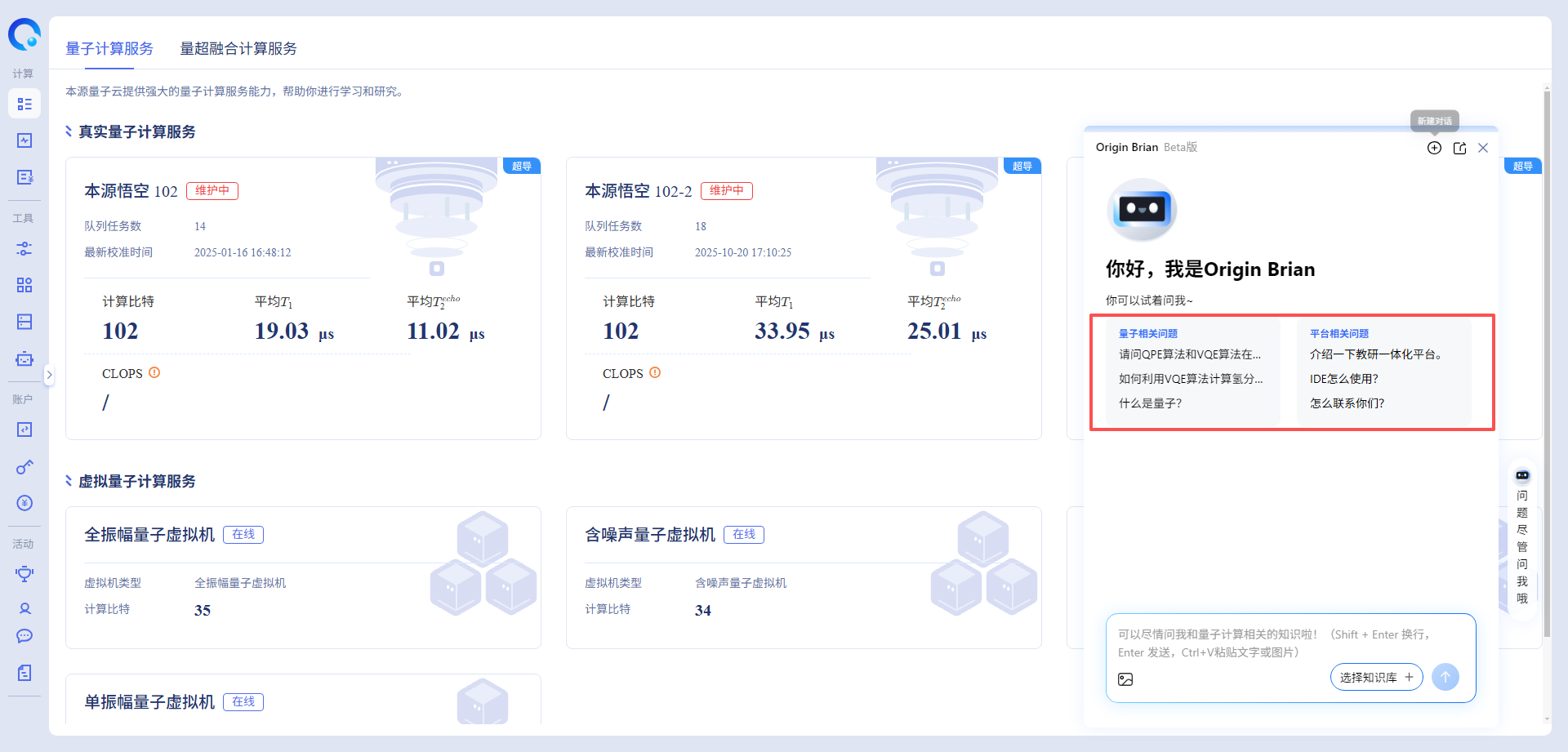Click suggested question 什么是量子?
The height and width of the screenshot is (752, 1568).
pos(1150,403)
